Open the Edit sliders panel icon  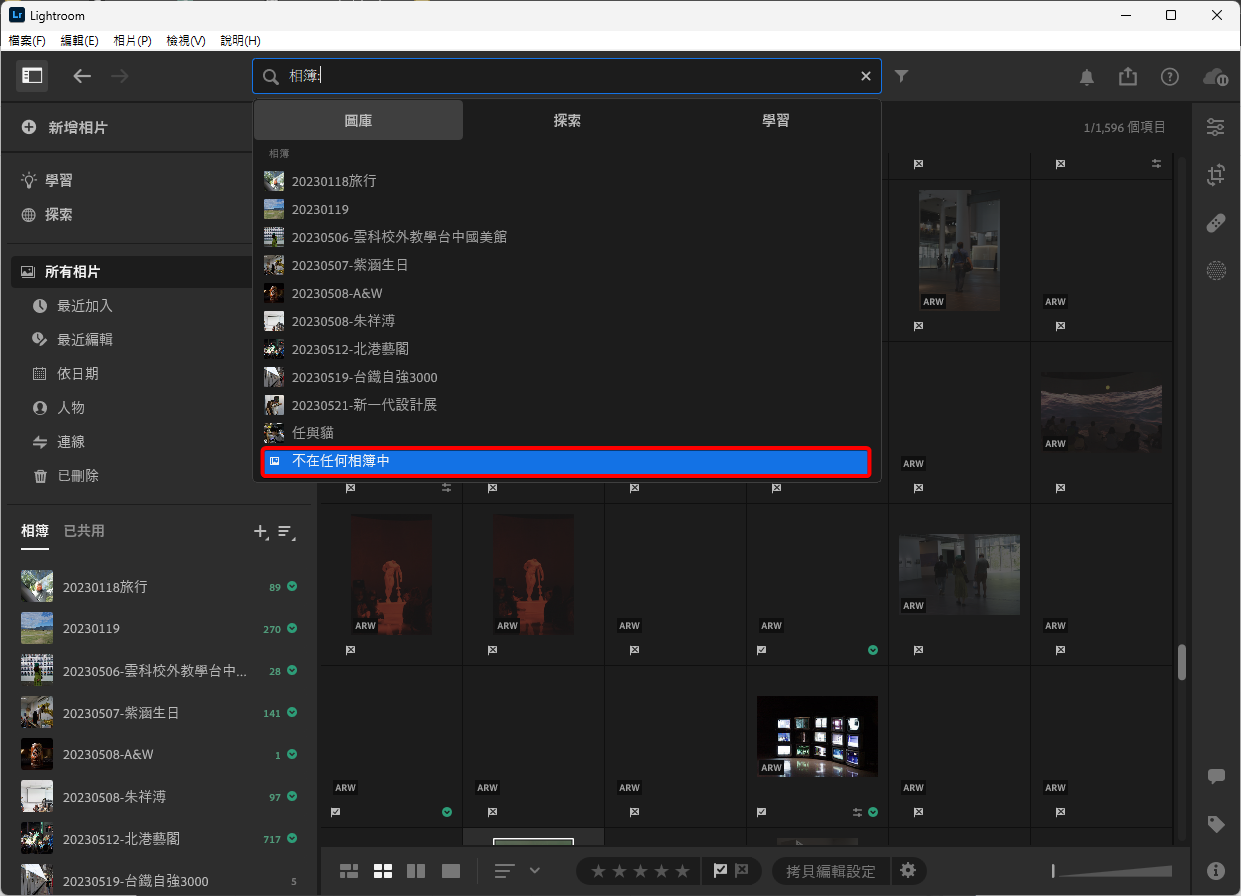coord(1215,127)
